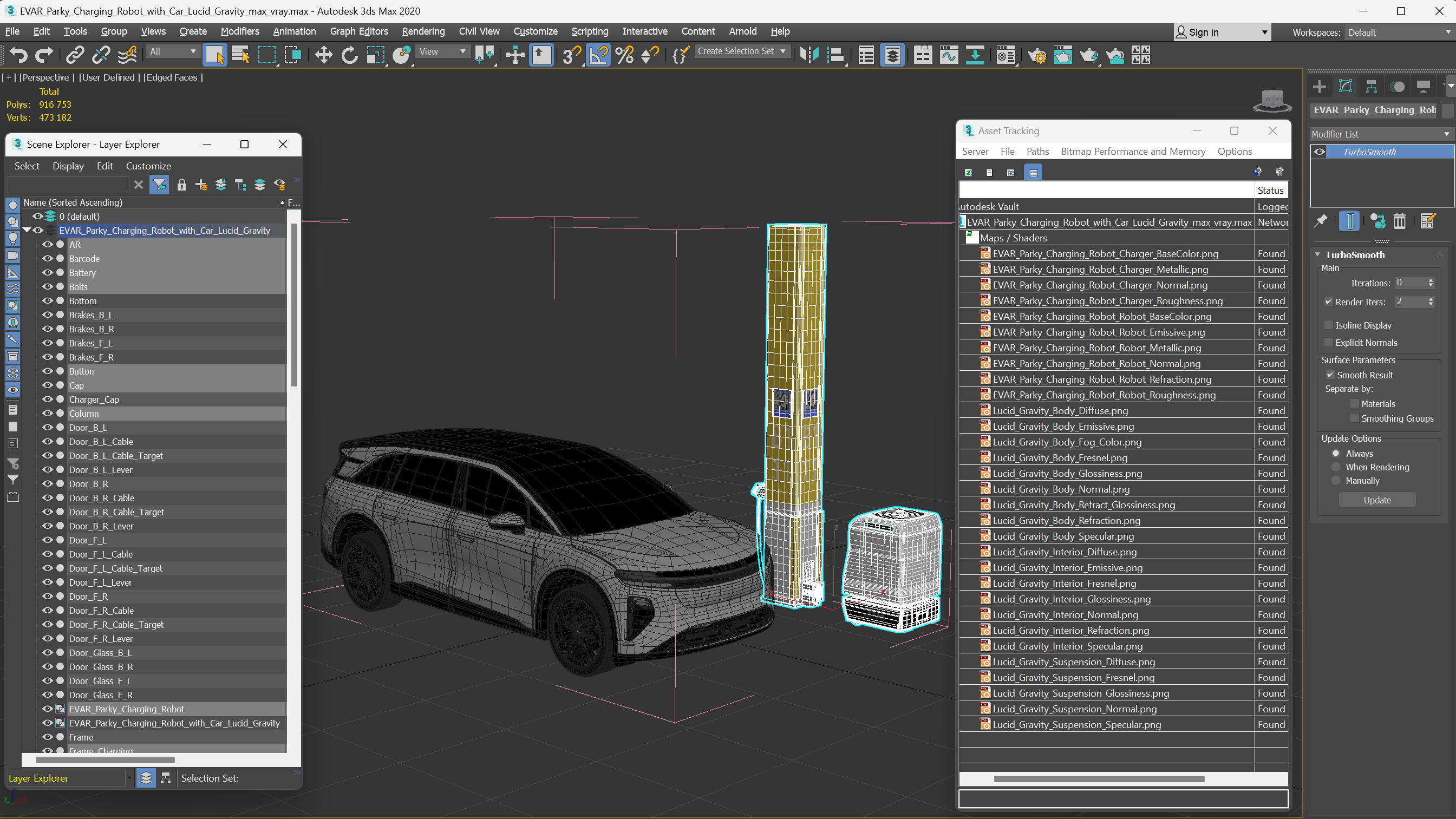Open Layer Explorer selector dropdown

[x=69, y=778]
